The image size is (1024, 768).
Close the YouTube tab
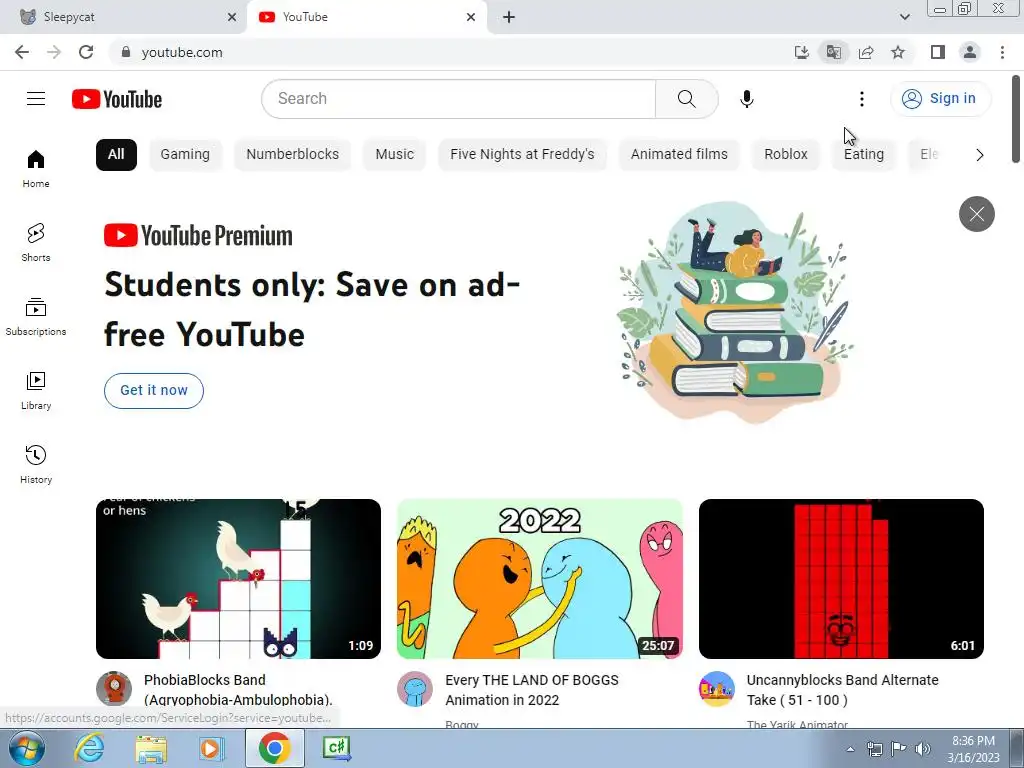point(471,17)
